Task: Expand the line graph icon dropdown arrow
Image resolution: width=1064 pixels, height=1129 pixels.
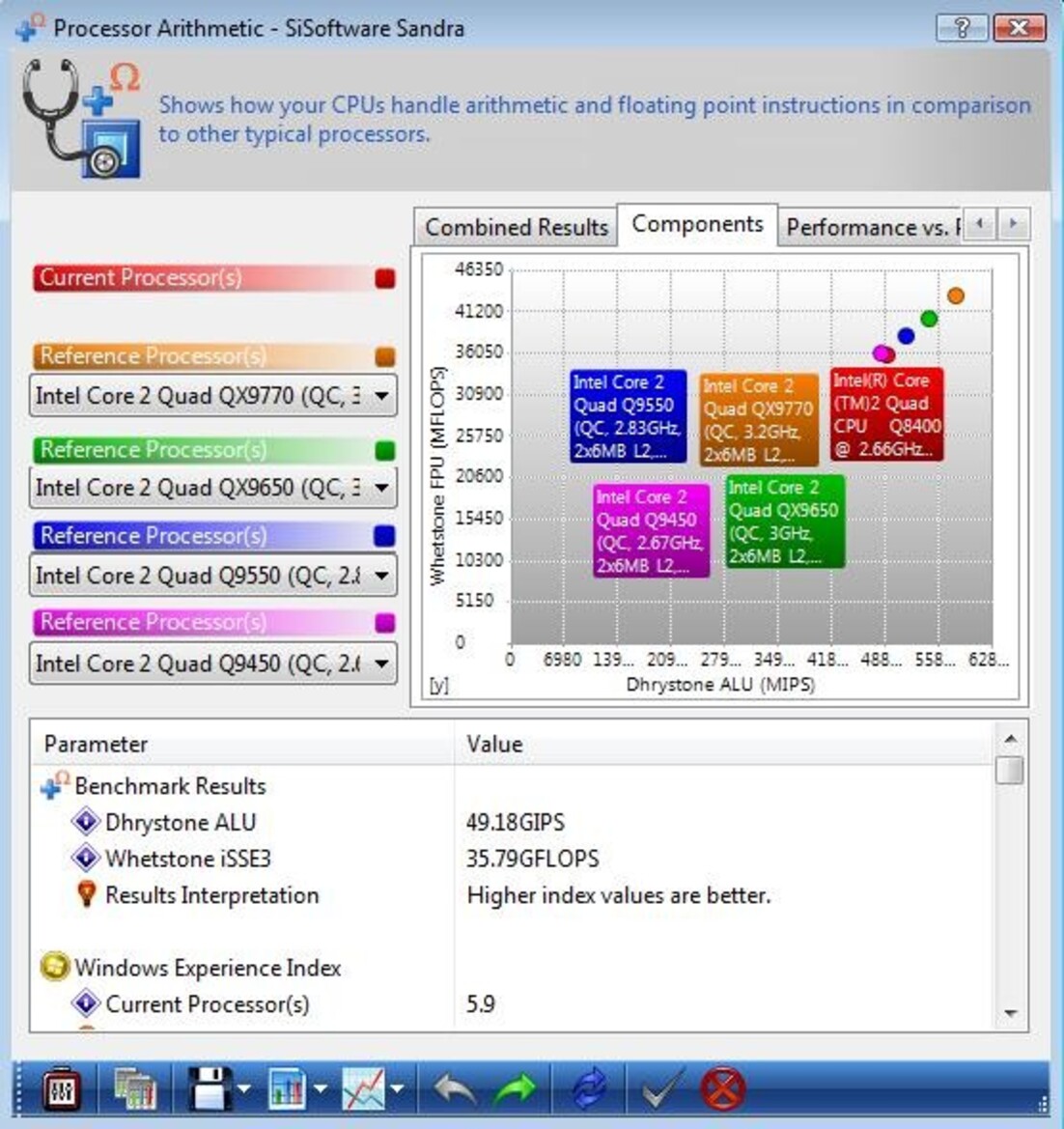Action: click(x=397, y=1089)
